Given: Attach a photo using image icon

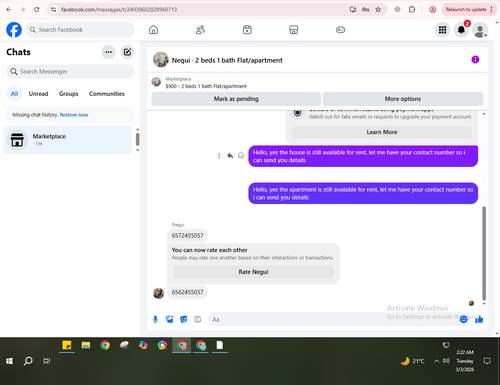Looking at the screenshot, I should 170,319.
